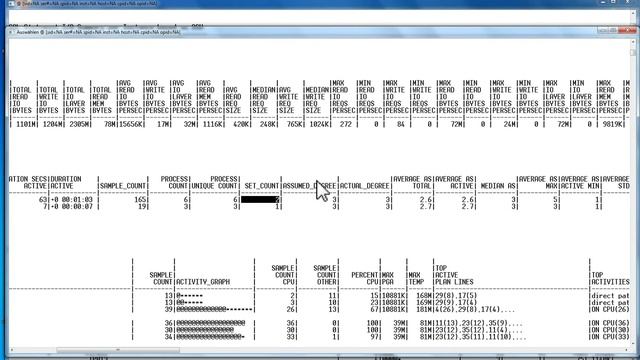Click the horizontal scrollbar thumb at the bottom
The width and height of the screenshot is (640, 360).
coord(118,350)
